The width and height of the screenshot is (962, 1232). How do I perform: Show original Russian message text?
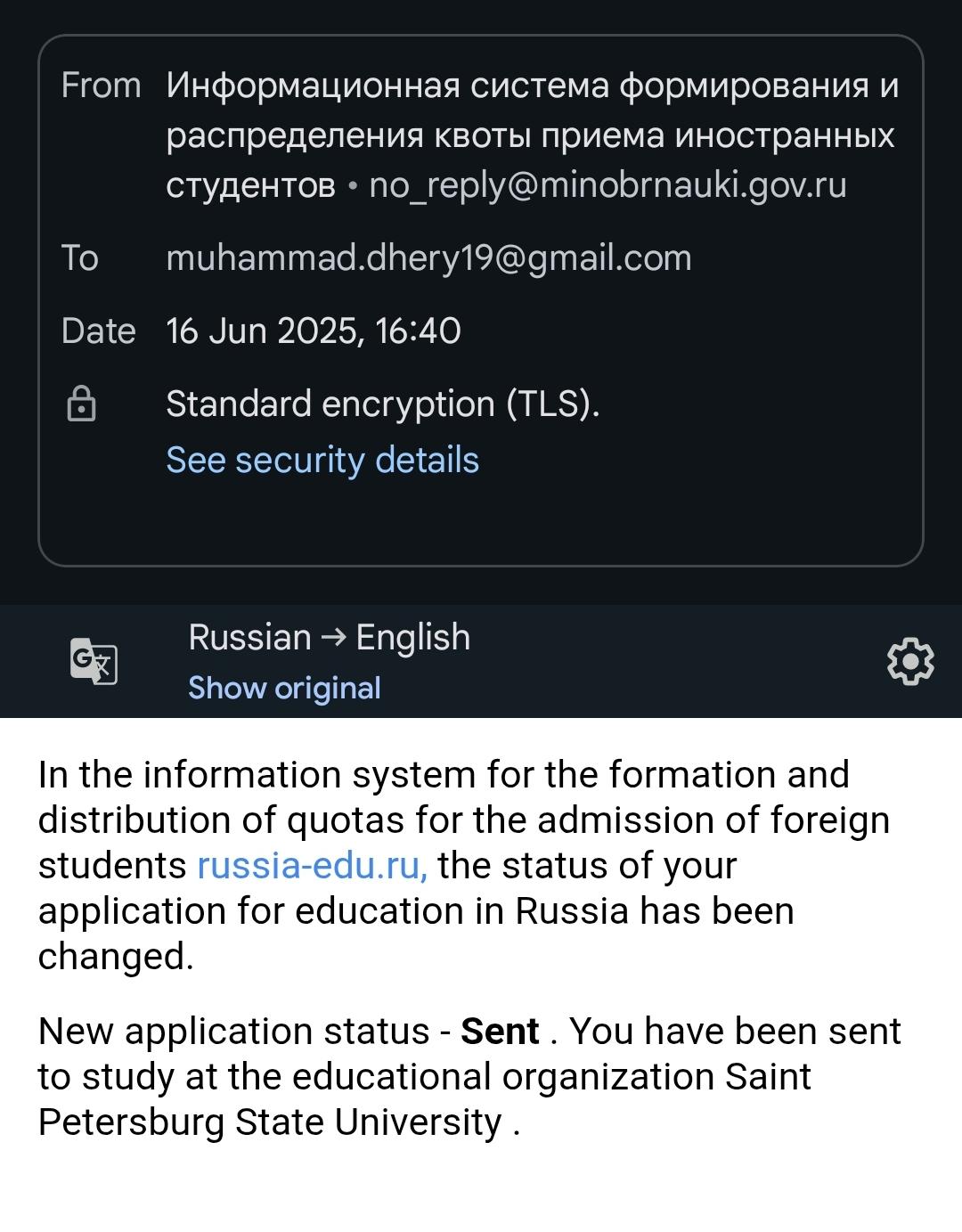(x=284, y=688)
